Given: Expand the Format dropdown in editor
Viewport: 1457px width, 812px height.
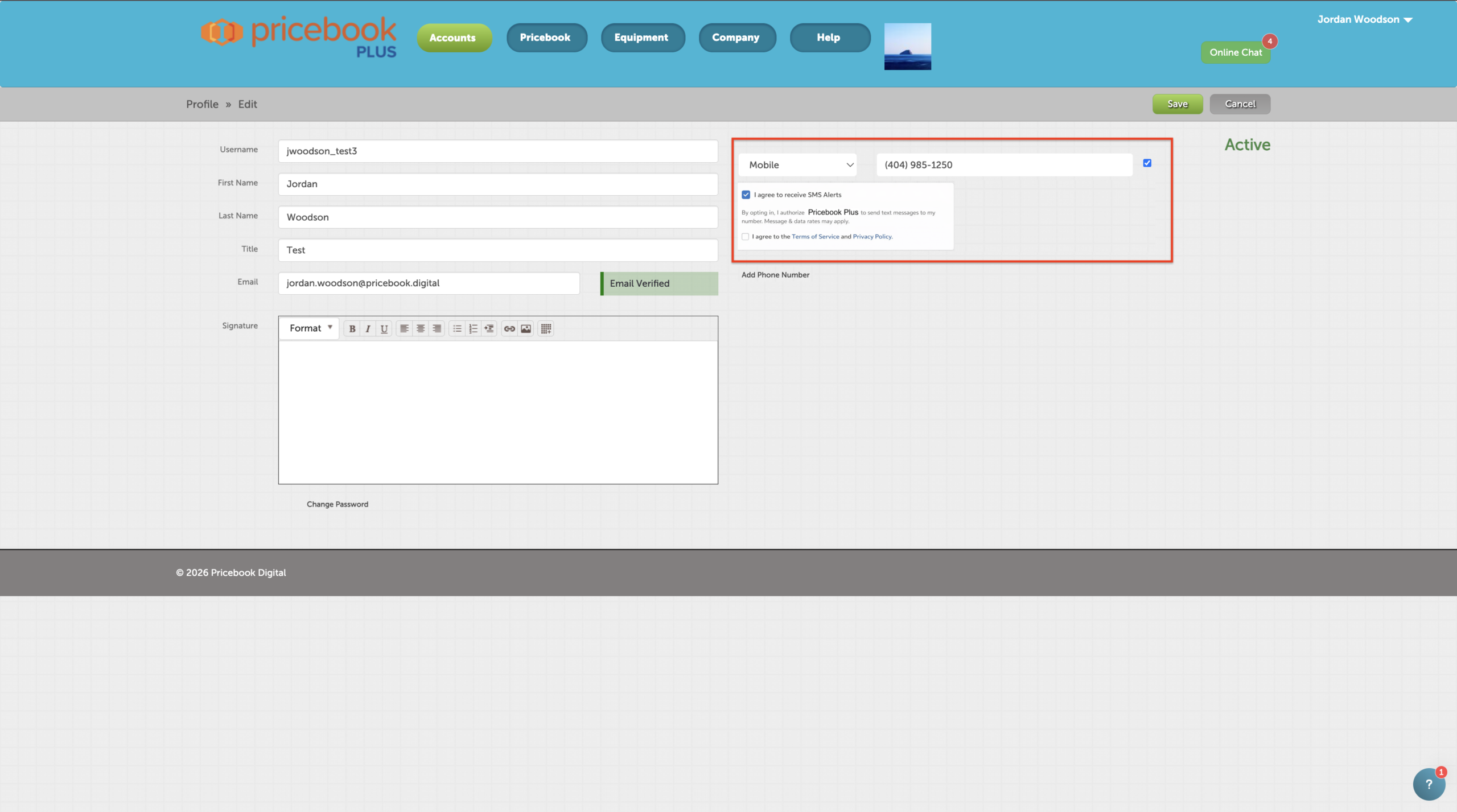Looking at the screenshot, I should point(310,328).
